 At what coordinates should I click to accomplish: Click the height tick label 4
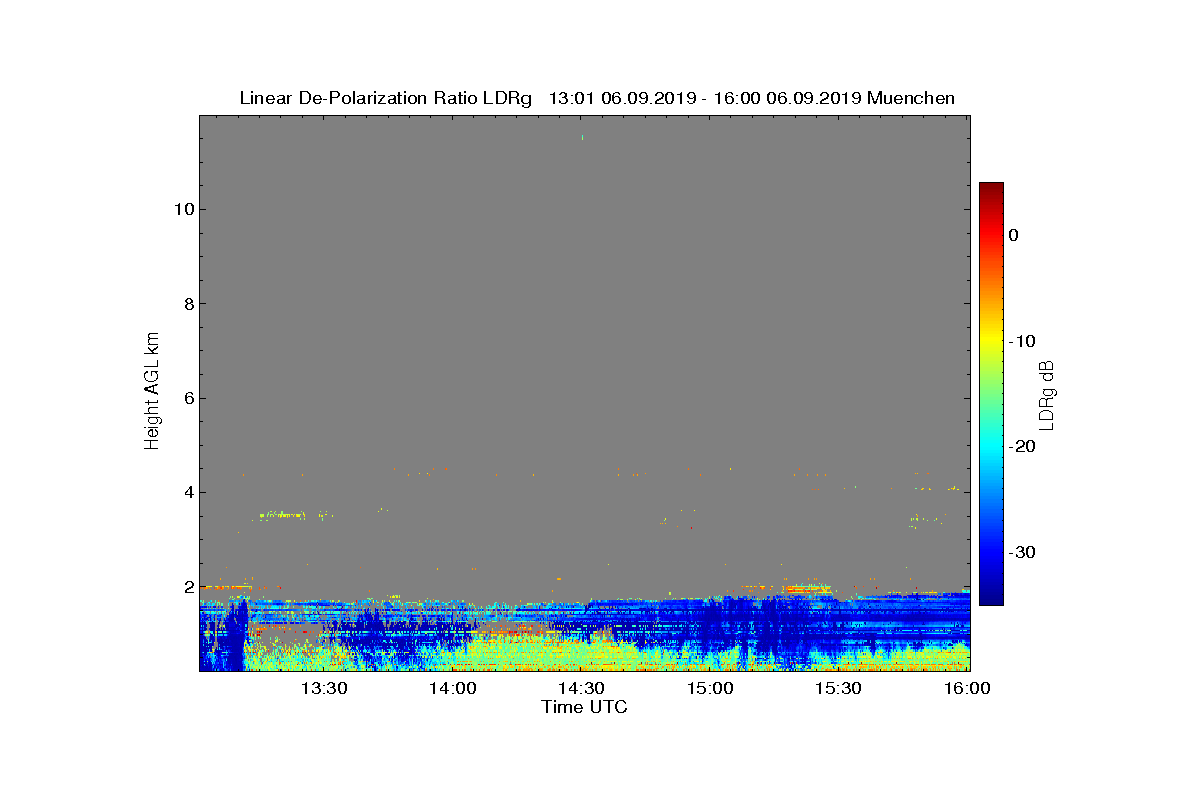[187, 492]
